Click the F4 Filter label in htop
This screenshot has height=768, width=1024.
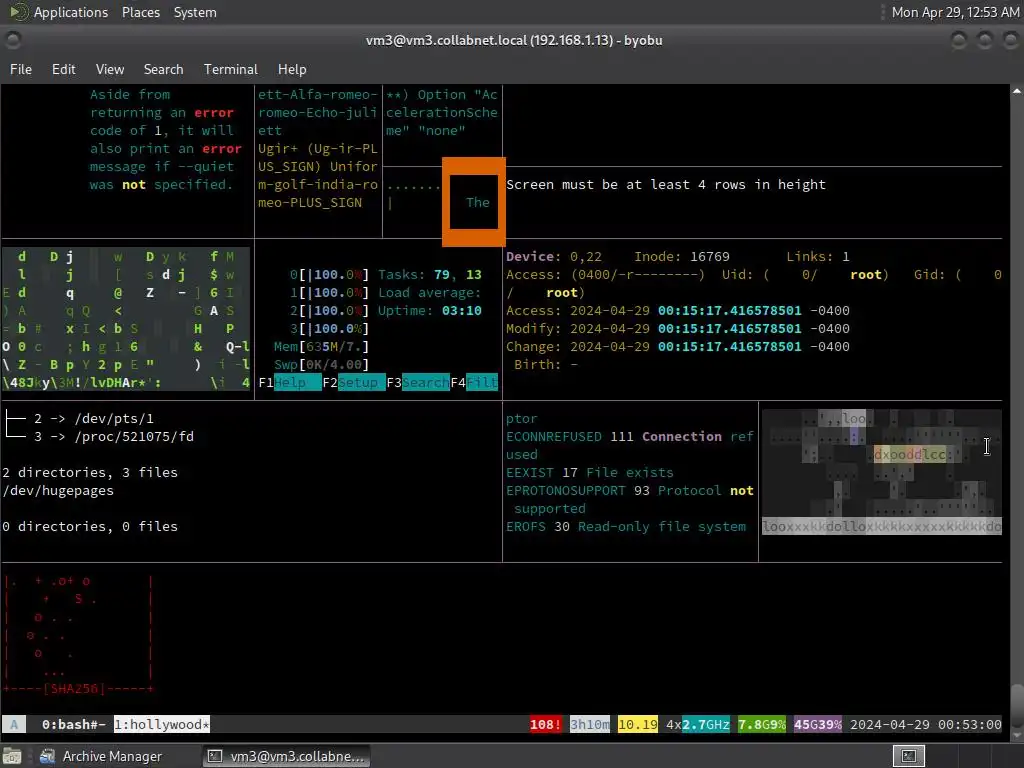[475, 383]
